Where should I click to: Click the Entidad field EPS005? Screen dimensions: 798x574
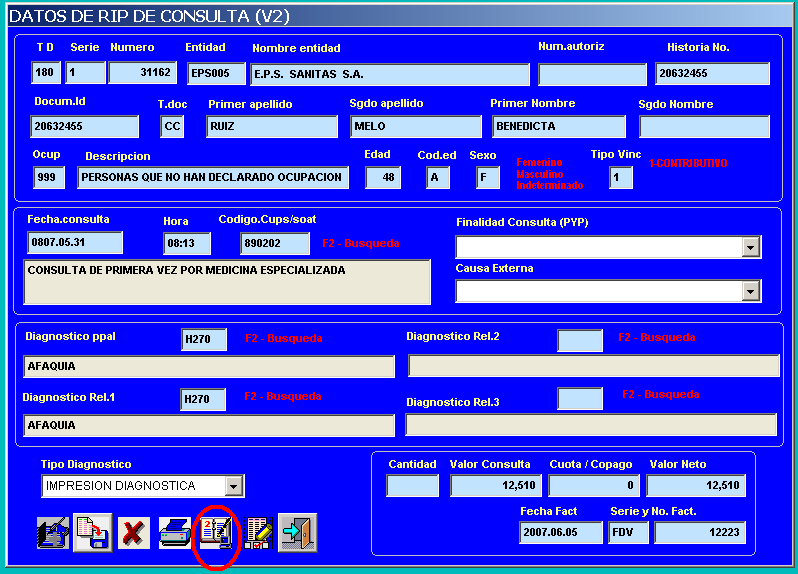216,73
